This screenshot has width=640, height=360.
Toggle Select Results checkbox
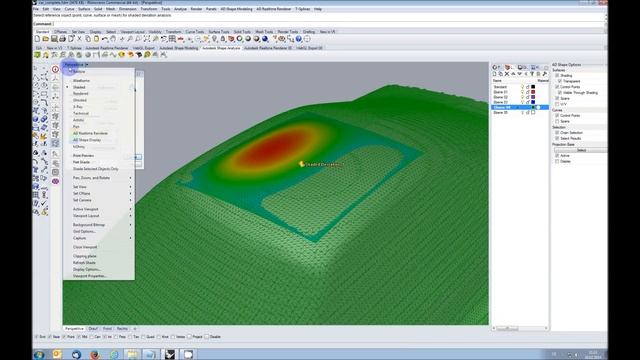point(557,138)
